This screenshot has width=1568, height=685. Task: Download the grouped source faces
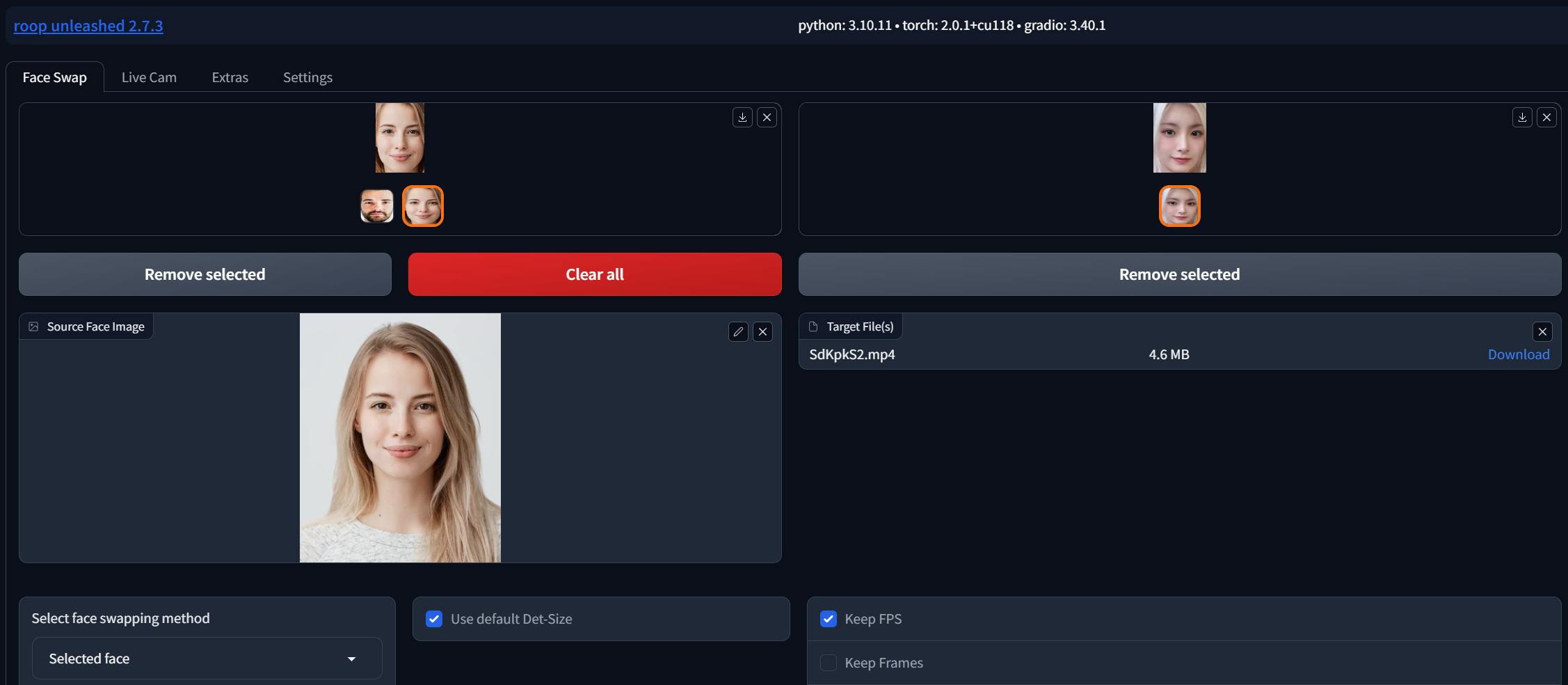[742, 117]
